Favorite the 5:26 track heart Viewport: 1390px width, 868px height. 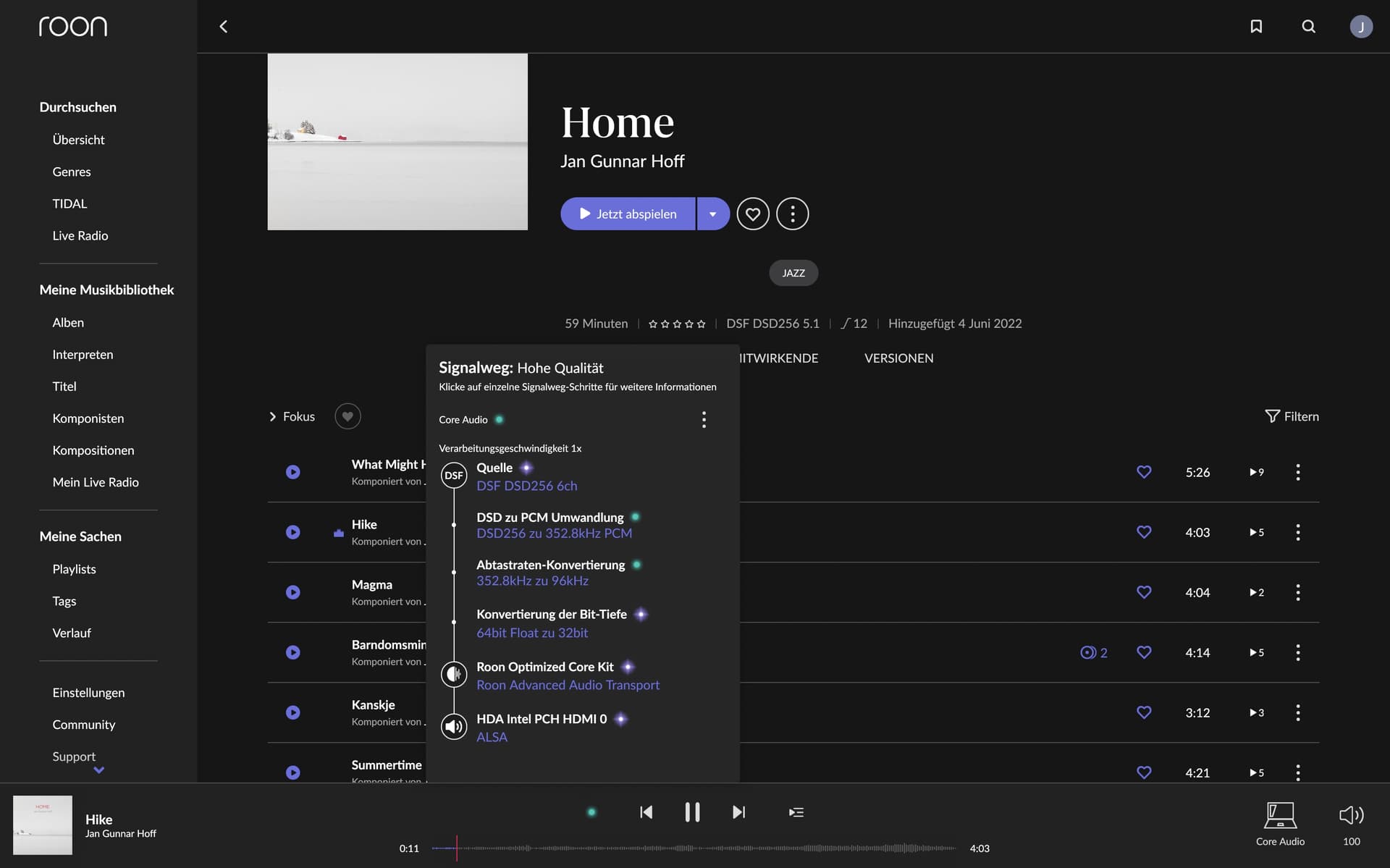coord(1144,472)
